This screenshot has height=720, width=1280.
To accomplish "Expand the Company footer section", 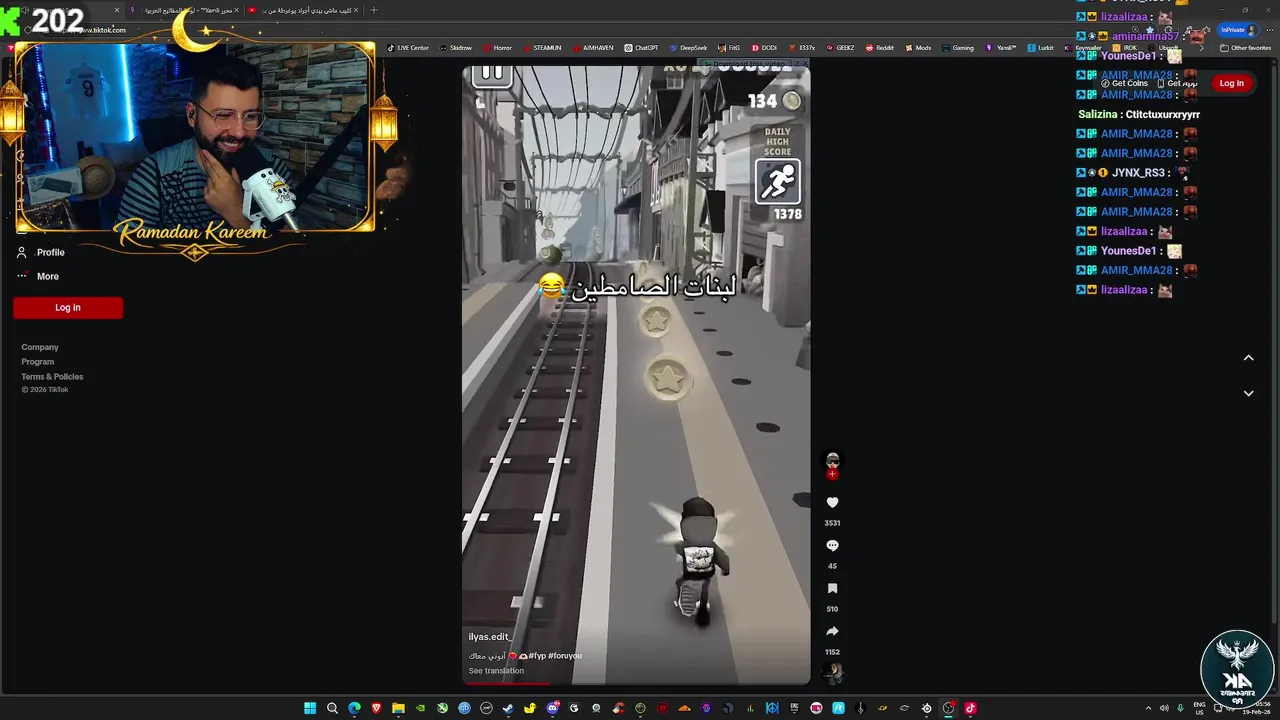I will pyautogui.click(x=40, y=347).
